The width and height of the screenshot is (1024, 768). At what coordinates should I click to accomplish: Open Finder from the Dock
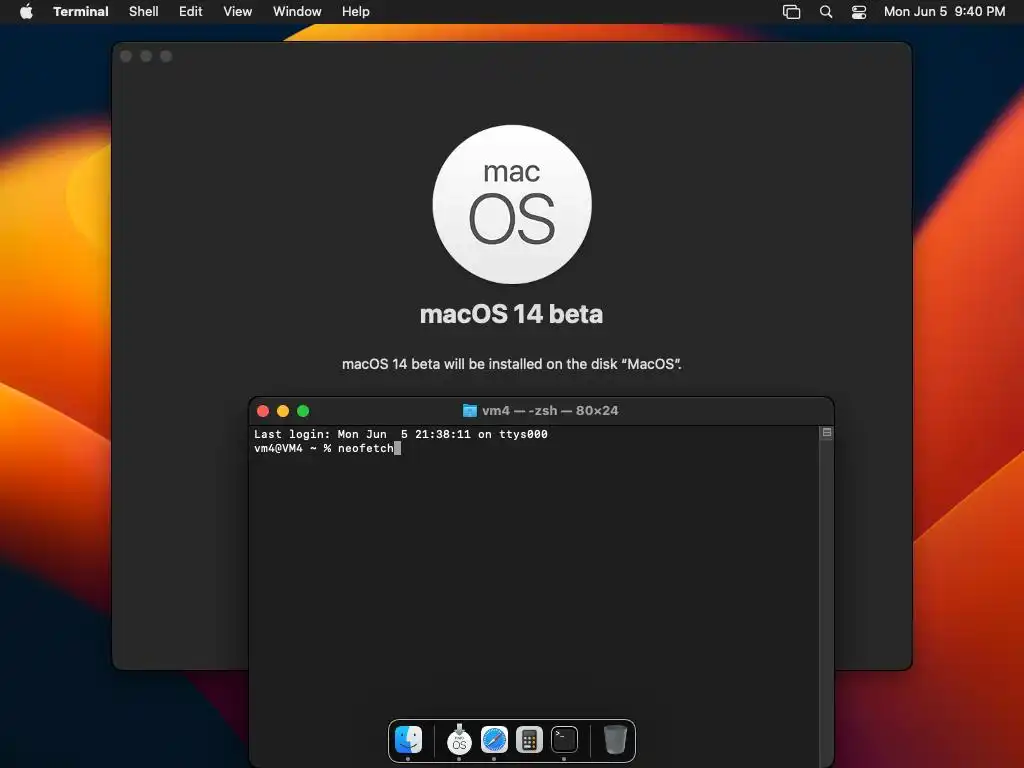pos(409,740)
